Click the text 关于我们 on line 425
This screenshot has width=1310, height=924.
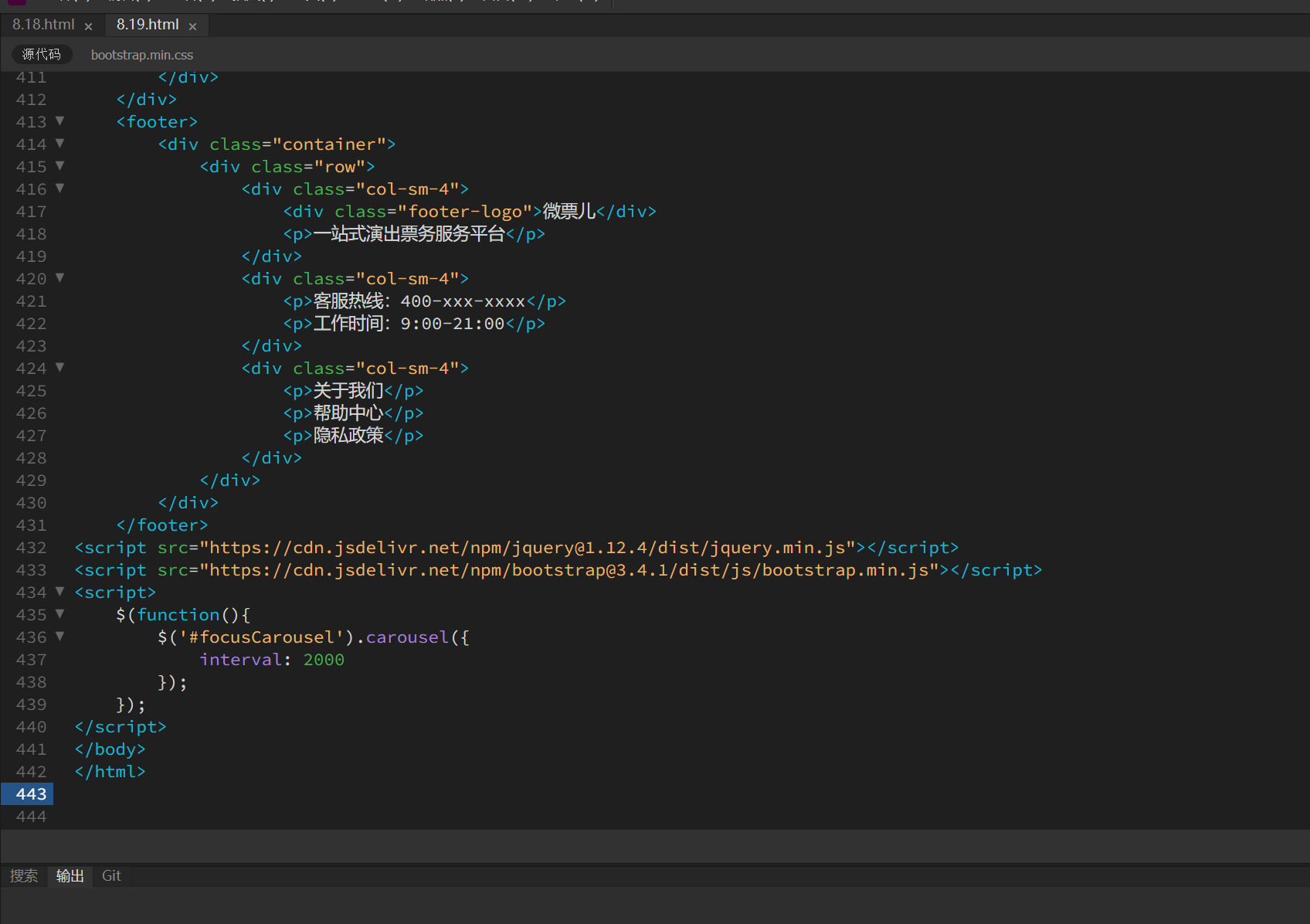click(x=348, y=391)
